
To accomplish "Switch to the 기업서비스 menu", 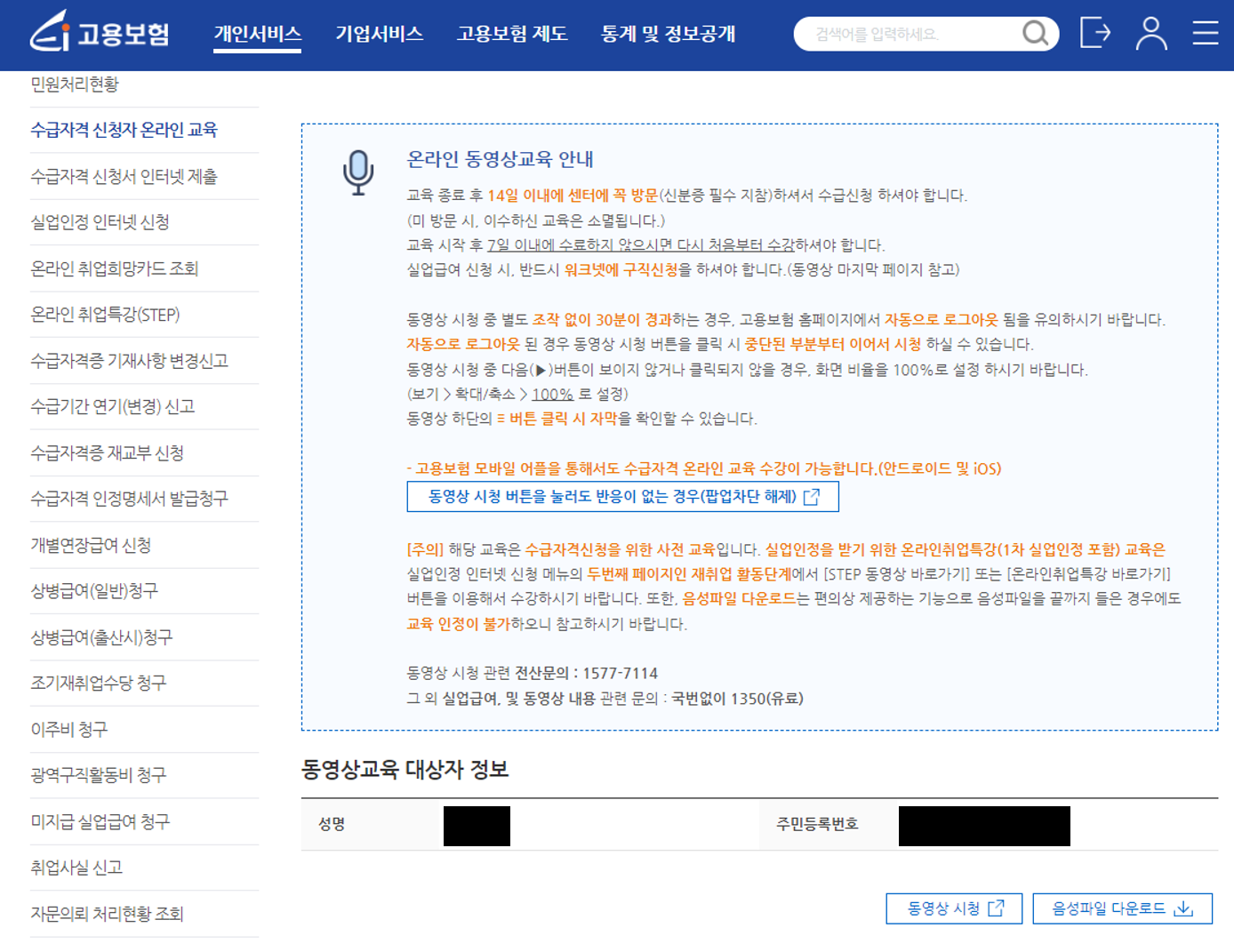I will (x=381, y=34).
